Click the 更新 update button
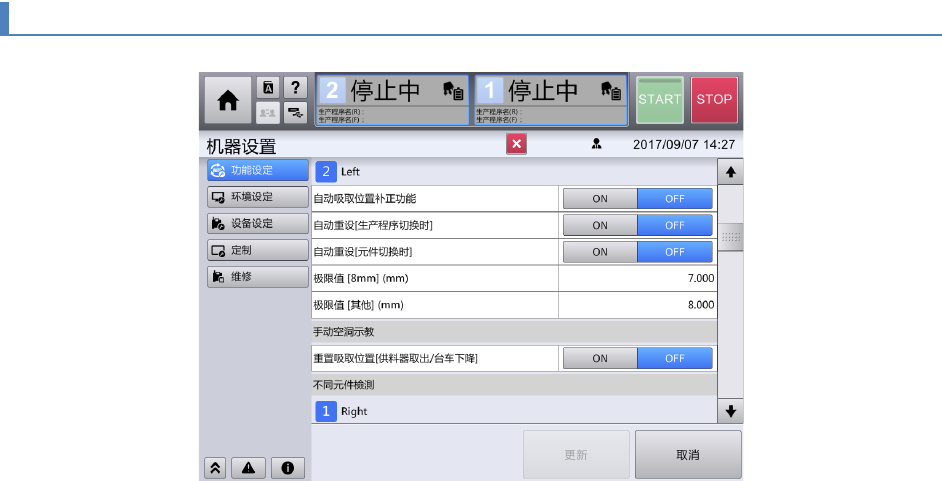Image resolution: width=942 pixels, height=481 pixels. point(576,455)
